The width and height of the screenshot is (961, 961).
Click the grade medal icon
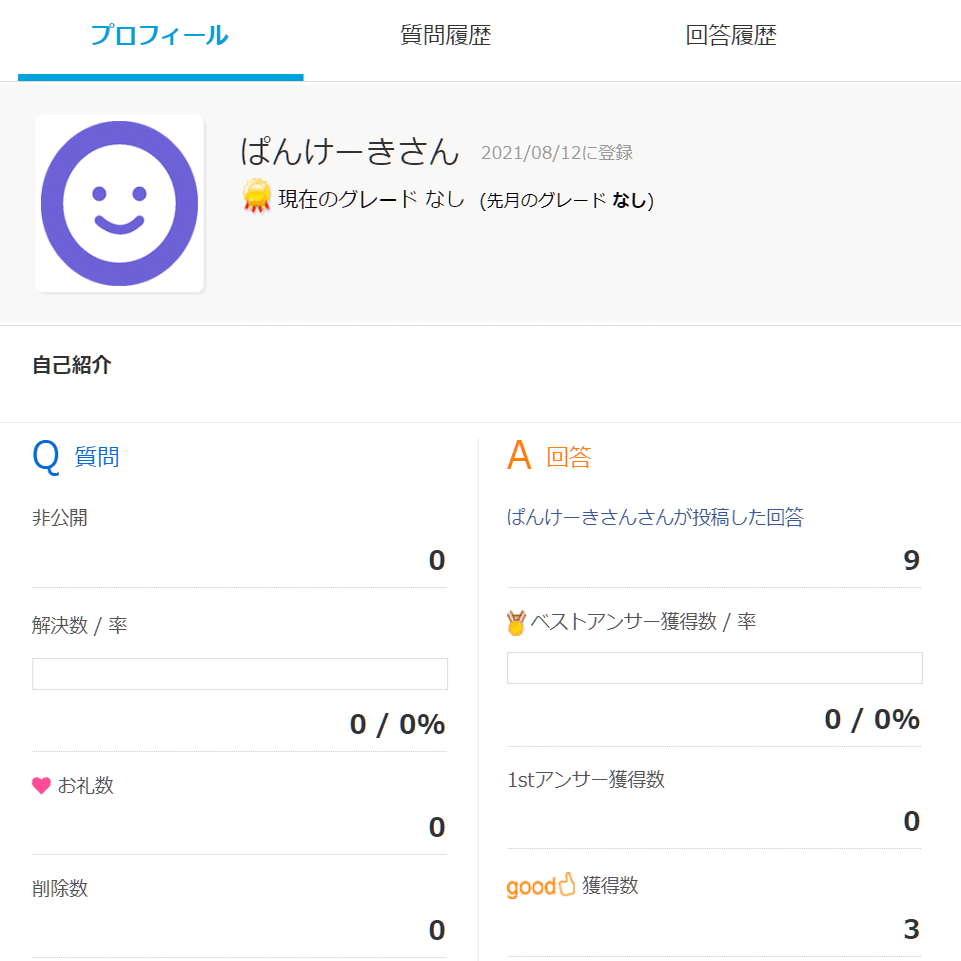pyautogui.click(x=257, y=196)
